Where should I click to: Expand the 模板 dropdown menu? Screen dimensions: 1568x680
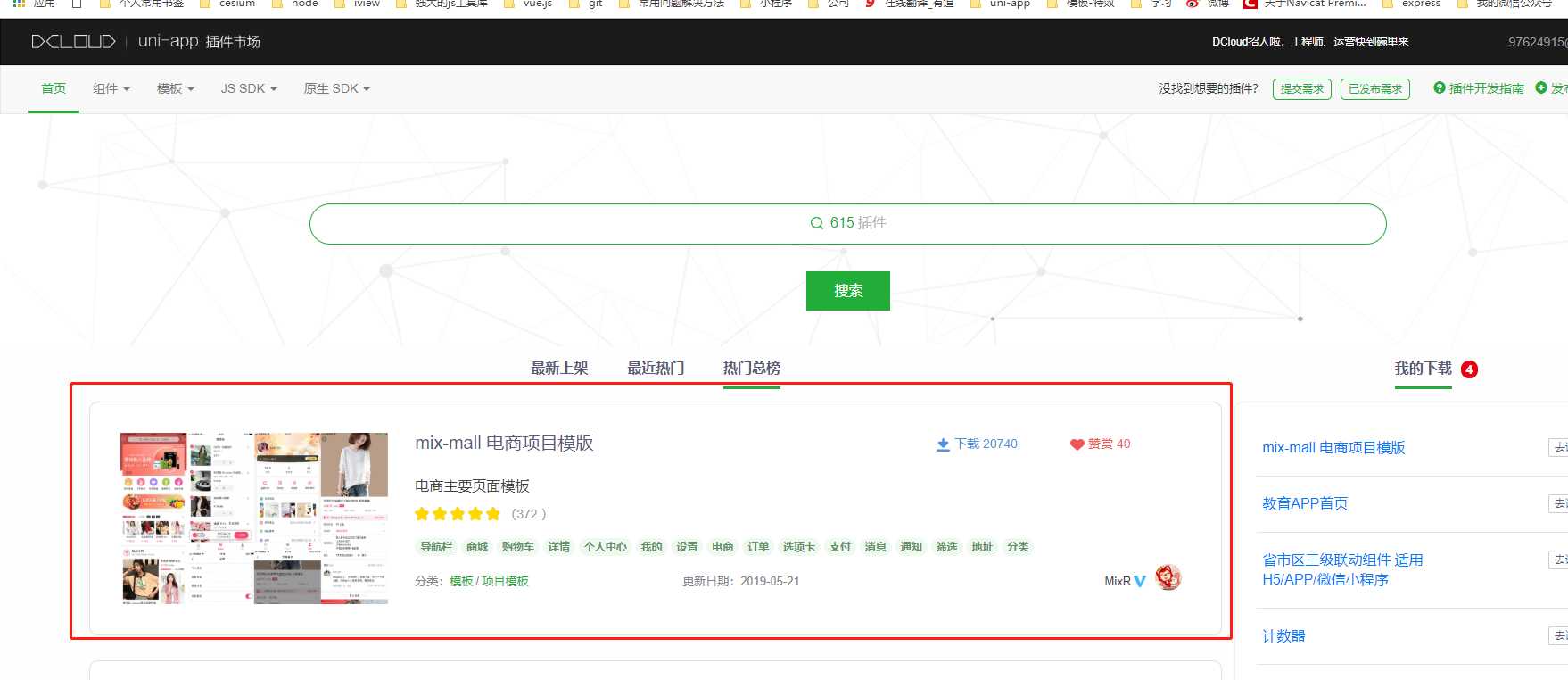(176, 88)
